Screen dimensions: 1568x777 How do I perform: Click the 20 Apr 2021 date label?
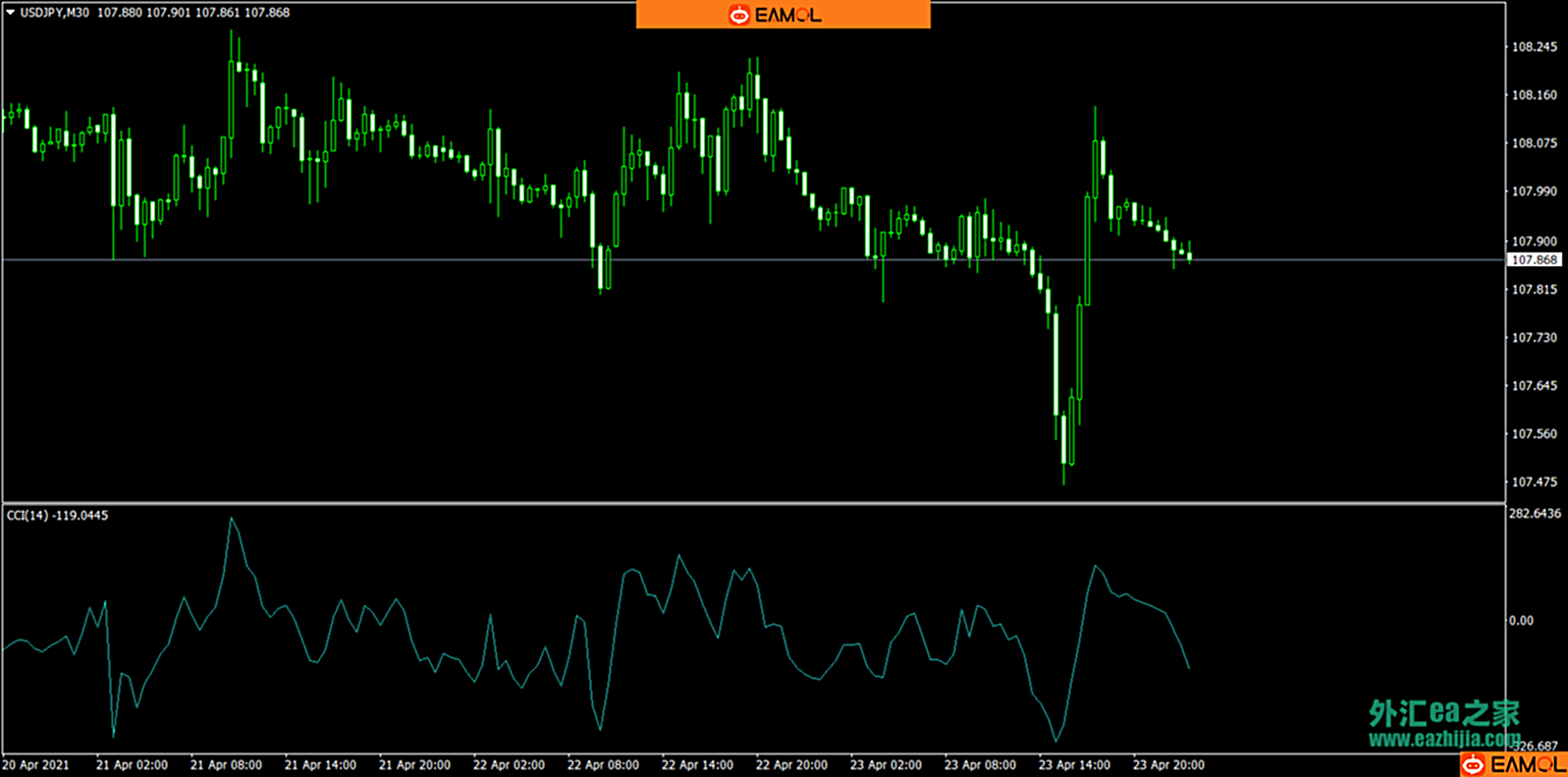click(36, 764)
